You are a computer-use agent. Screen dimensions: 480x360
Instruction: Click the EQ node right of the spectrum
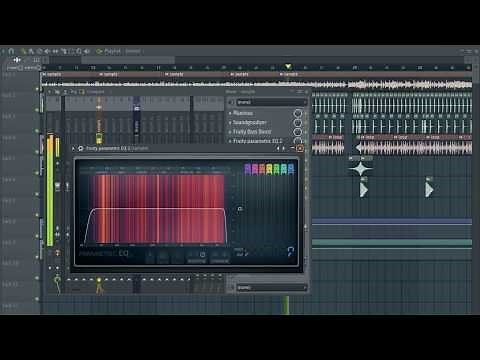(x=240, y=209)
